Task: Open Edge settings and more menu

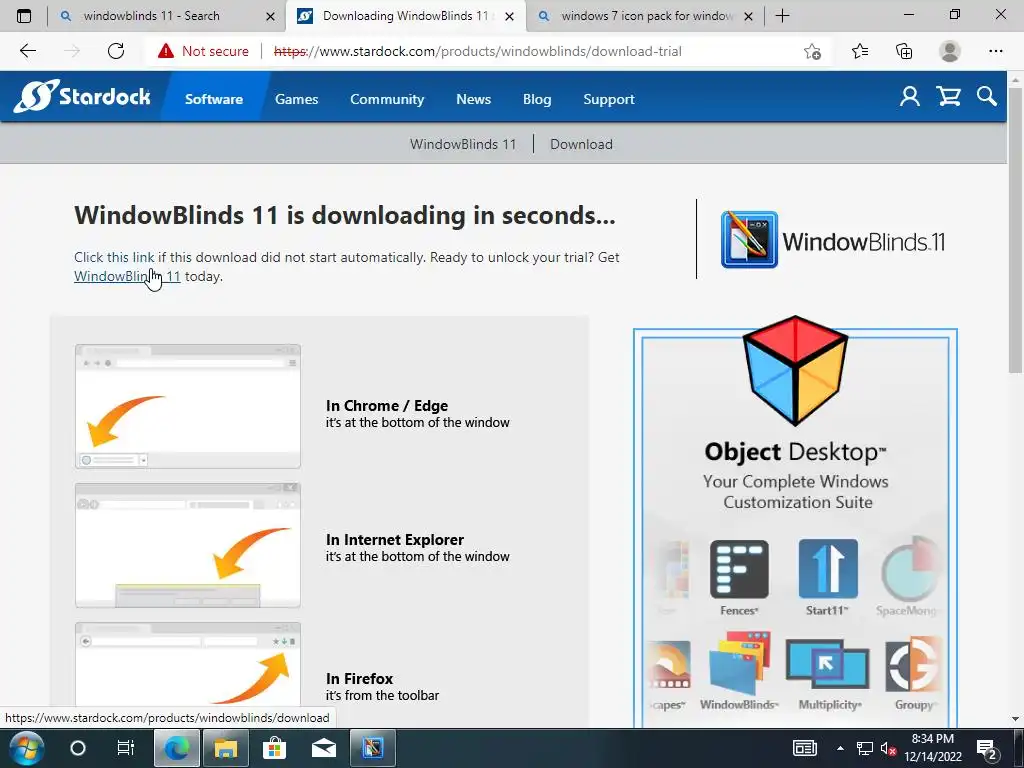Action: pos(995,51)
